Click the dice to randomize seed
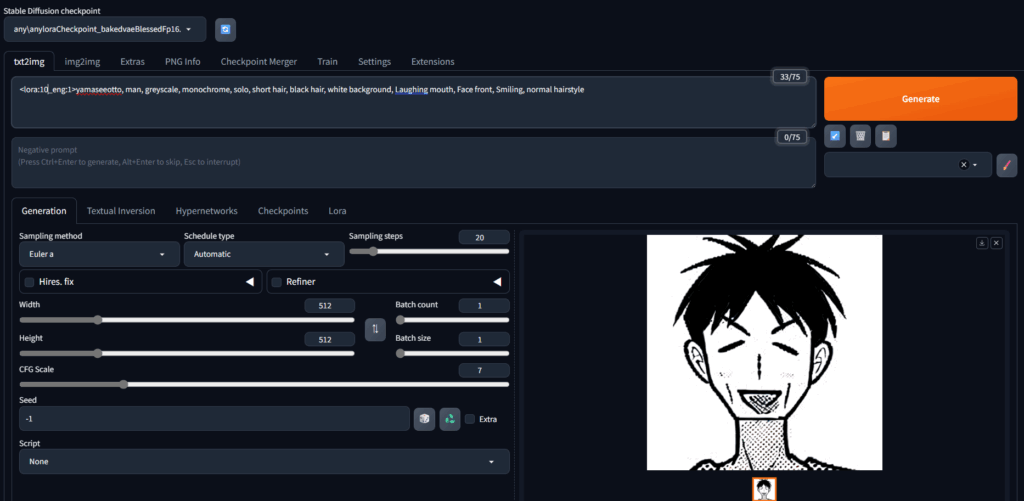The width and height of the screenshot is (1024, 501). coord(424,419)
